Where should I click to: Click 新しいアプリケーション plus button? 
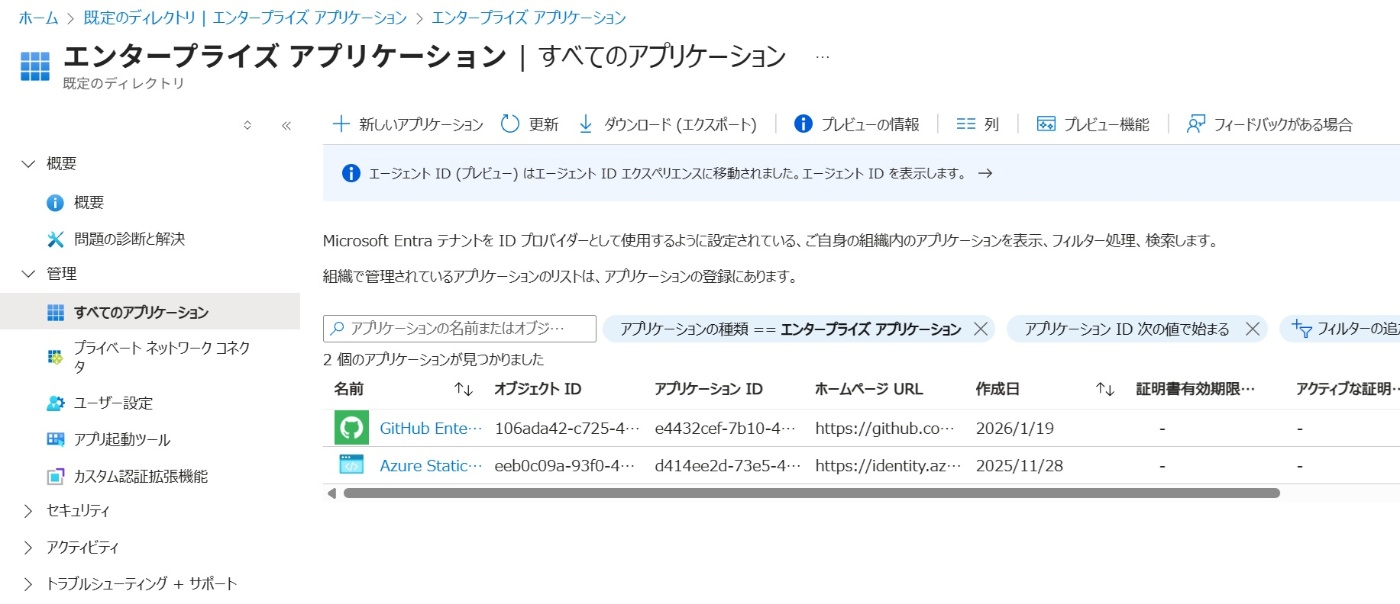(408, 124)
